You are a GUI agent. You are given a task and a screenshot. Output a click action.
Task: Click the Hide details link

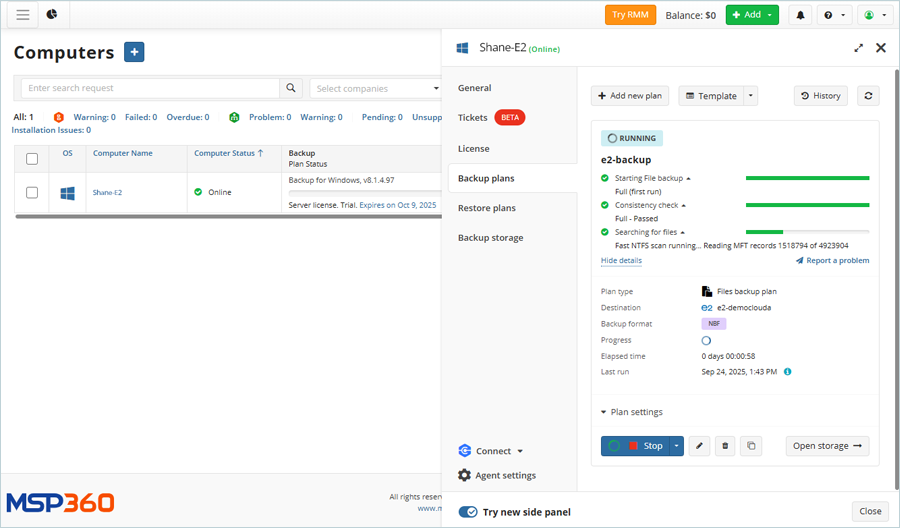(621, 260)
